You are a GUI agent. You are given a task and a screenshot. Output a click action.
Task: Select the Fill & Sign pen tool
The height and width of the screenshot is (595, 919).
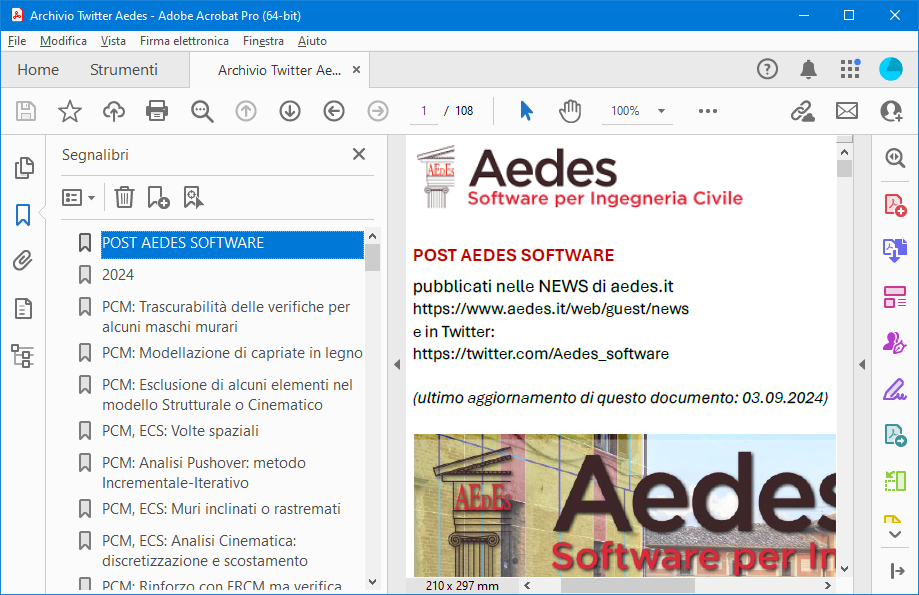click(x=893, y=388)
